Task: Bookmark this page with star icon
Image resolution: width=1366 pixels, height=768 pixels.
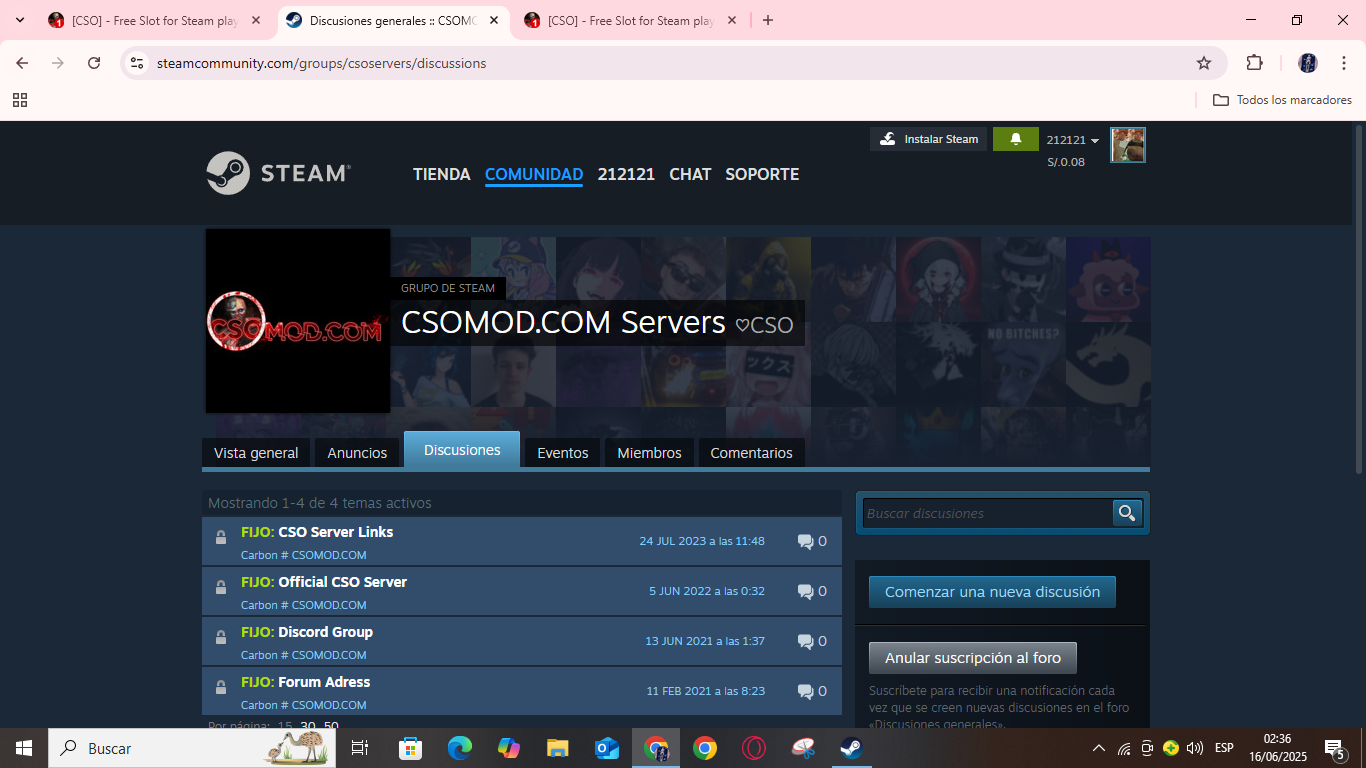Action: 1204,63
